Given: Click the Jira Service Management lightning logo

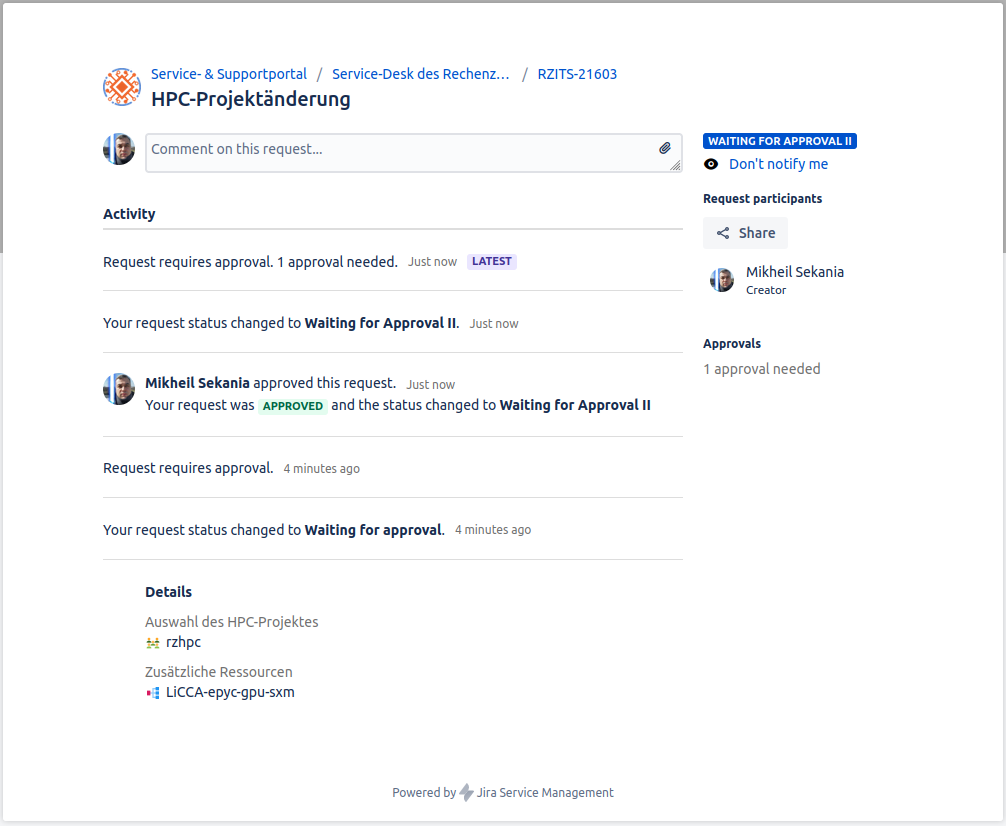Looking at the screenshot, I should [x=466, y=793].
